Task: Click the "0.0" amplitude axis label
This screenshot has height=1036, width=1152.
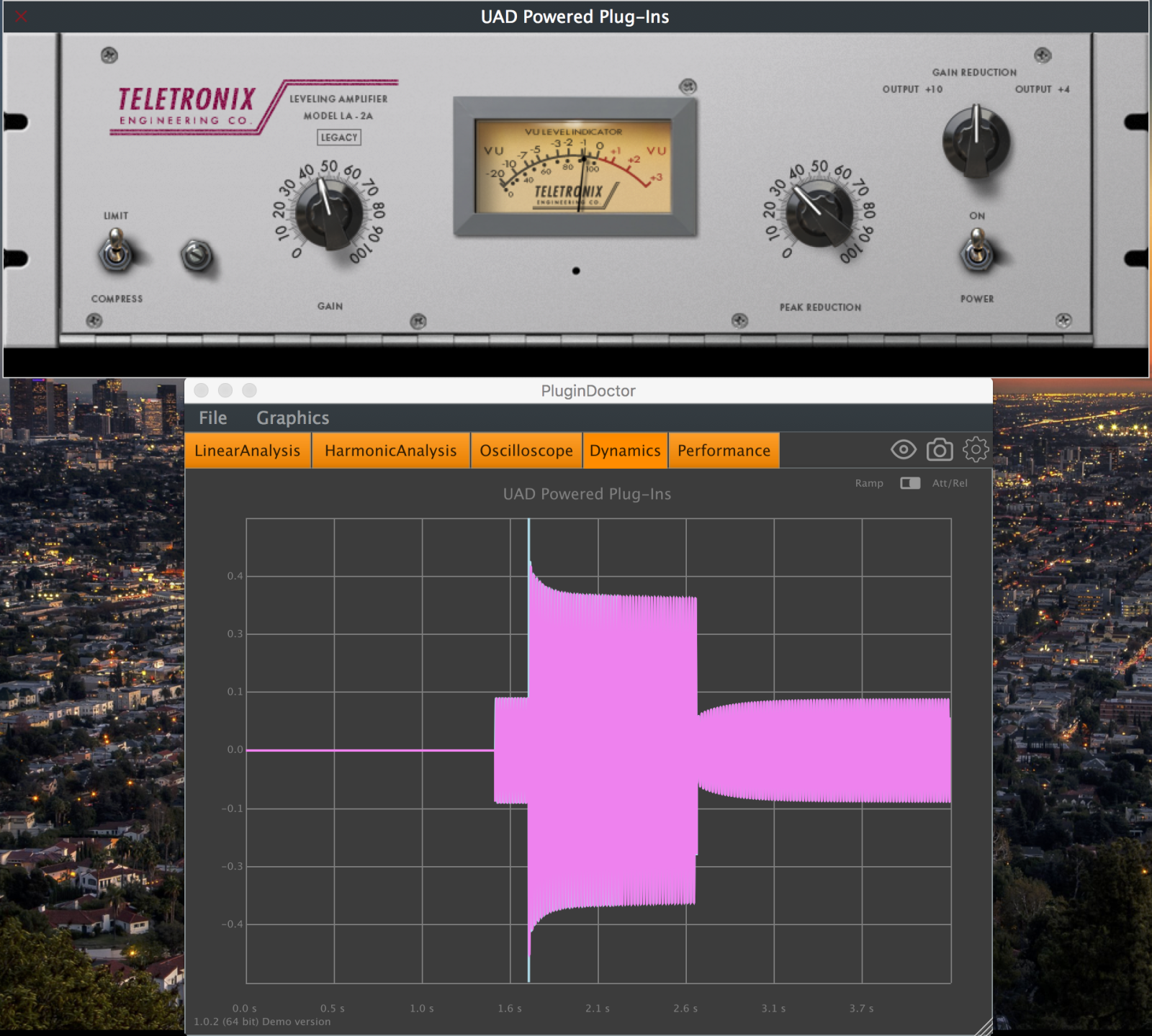Action: [x=235, y=749]
